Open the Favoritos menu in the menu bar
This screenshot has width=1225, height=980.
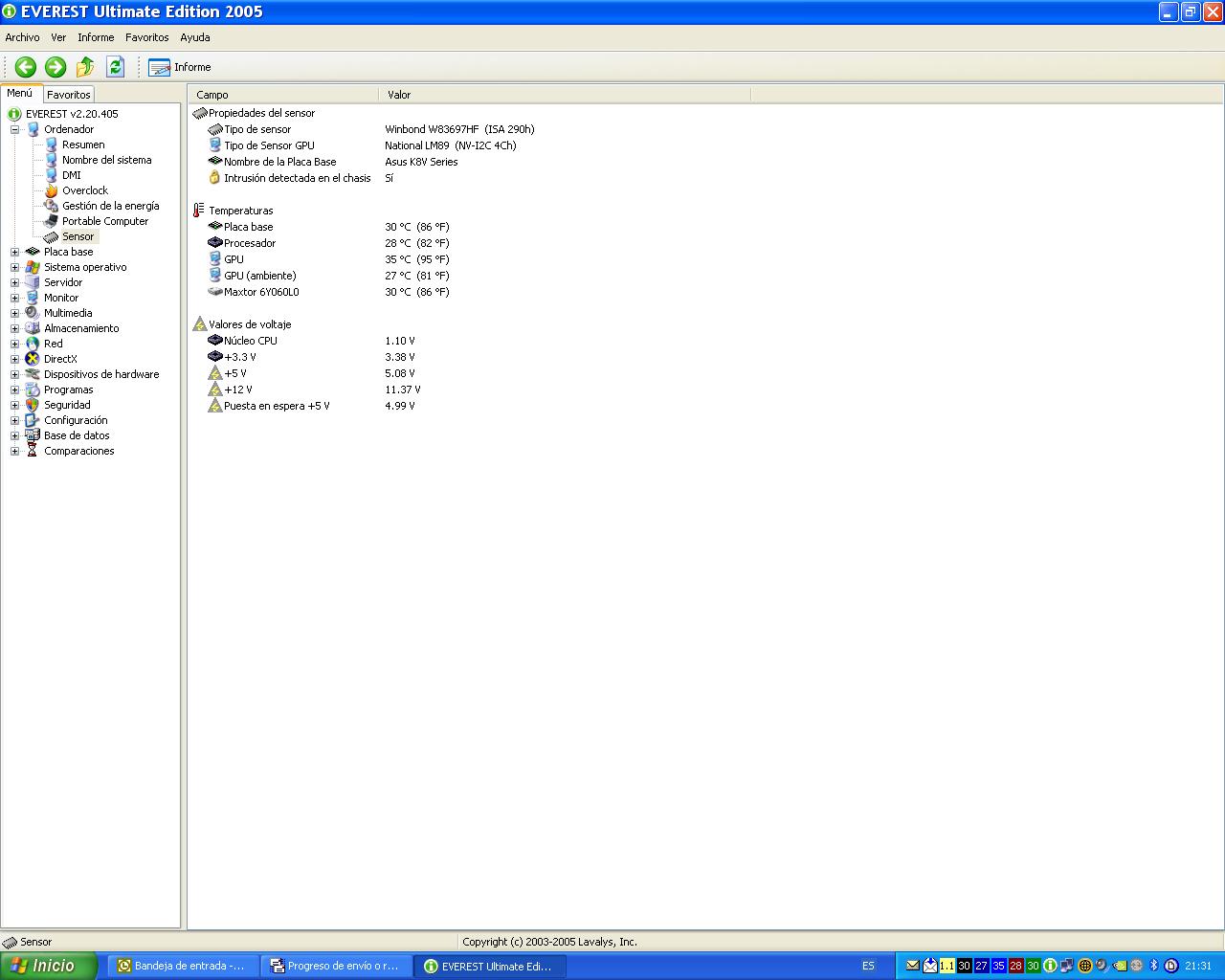147,37
